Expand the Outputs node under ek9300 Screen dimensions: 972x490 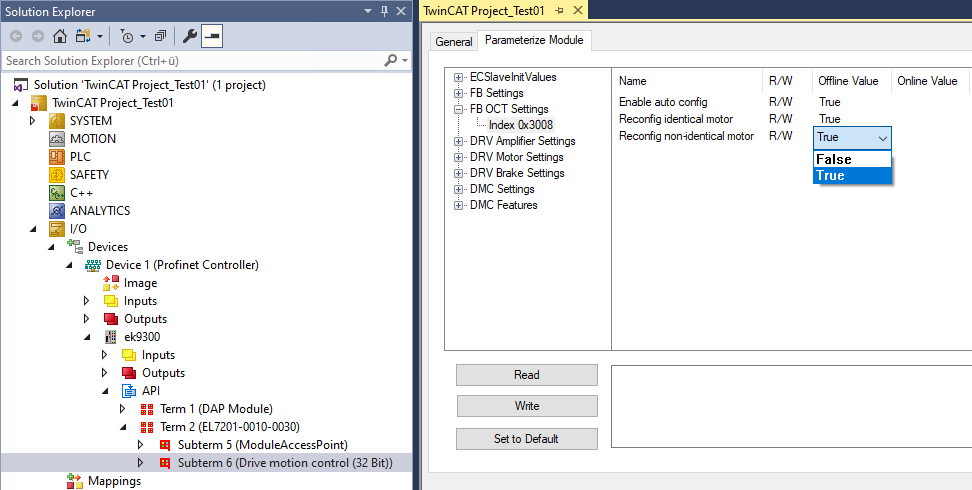[x=105, y=373]
